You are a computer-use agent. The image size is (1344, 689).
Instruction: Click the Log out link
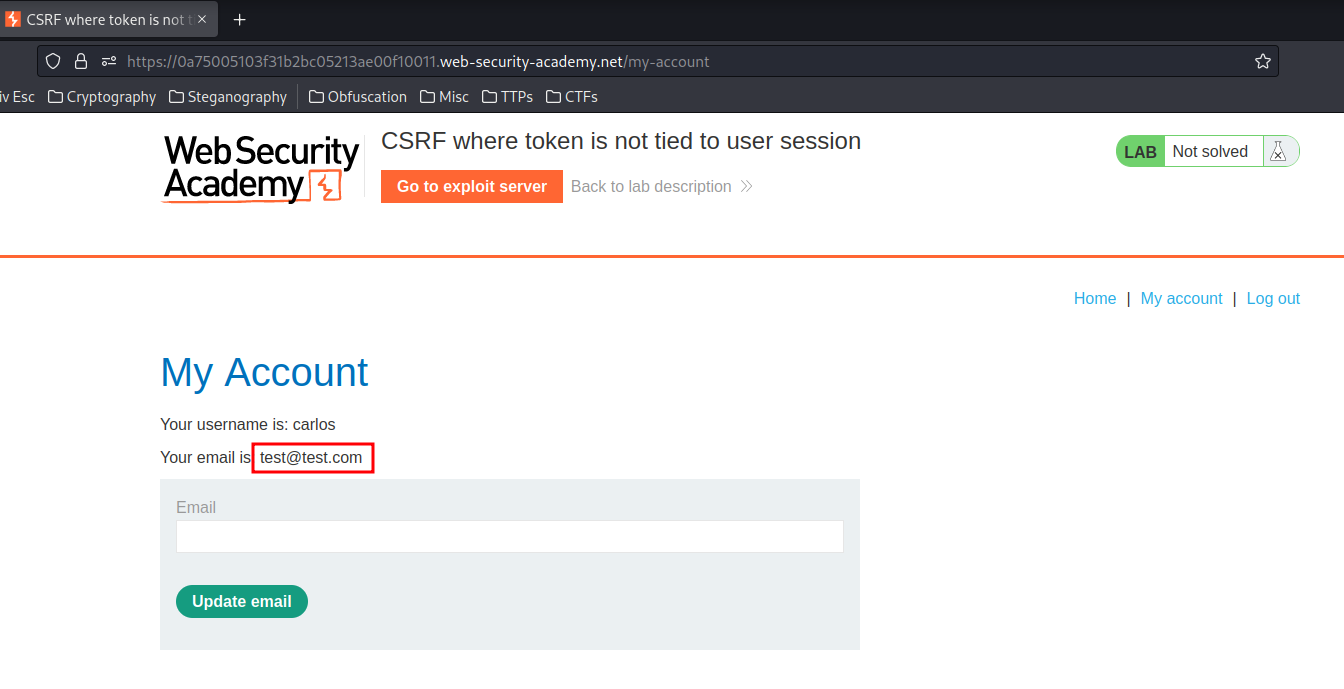tap(1273, 298)
